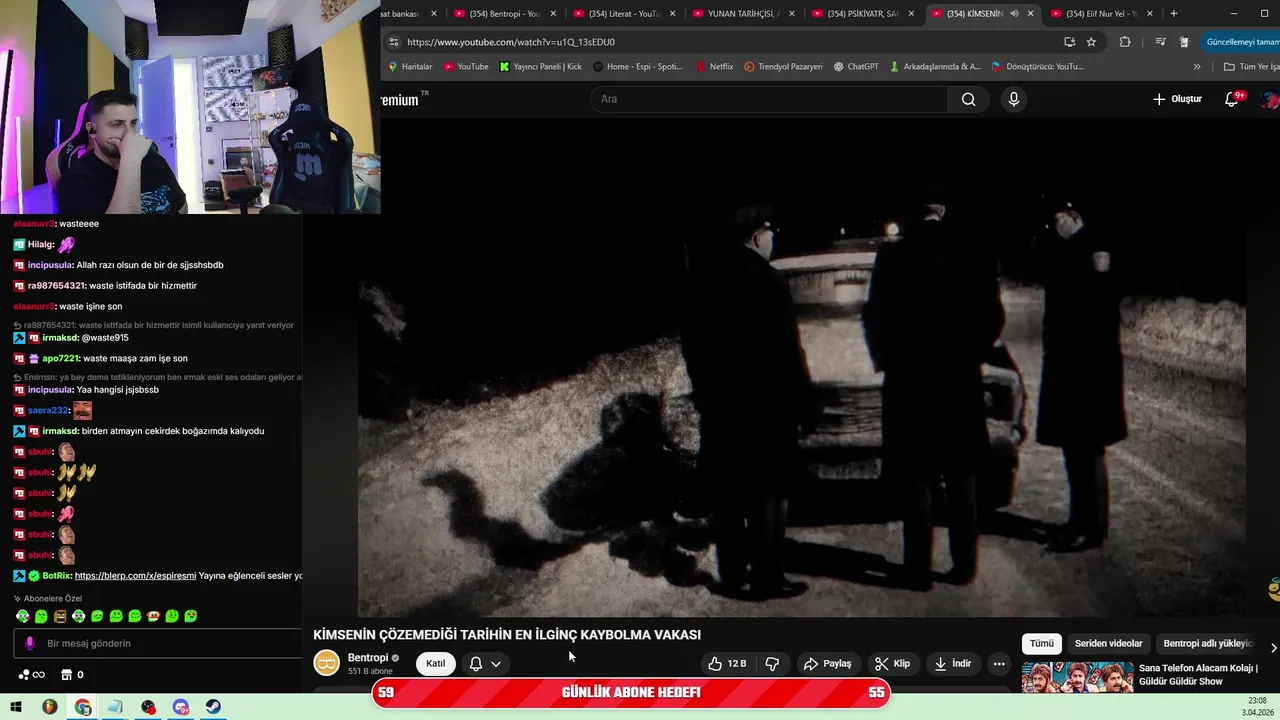Image resolution: width=1280 pixels, height=720 pixels.
Task: Expand the bell notification preference dropdown
Action: click(x=496, y=664)
